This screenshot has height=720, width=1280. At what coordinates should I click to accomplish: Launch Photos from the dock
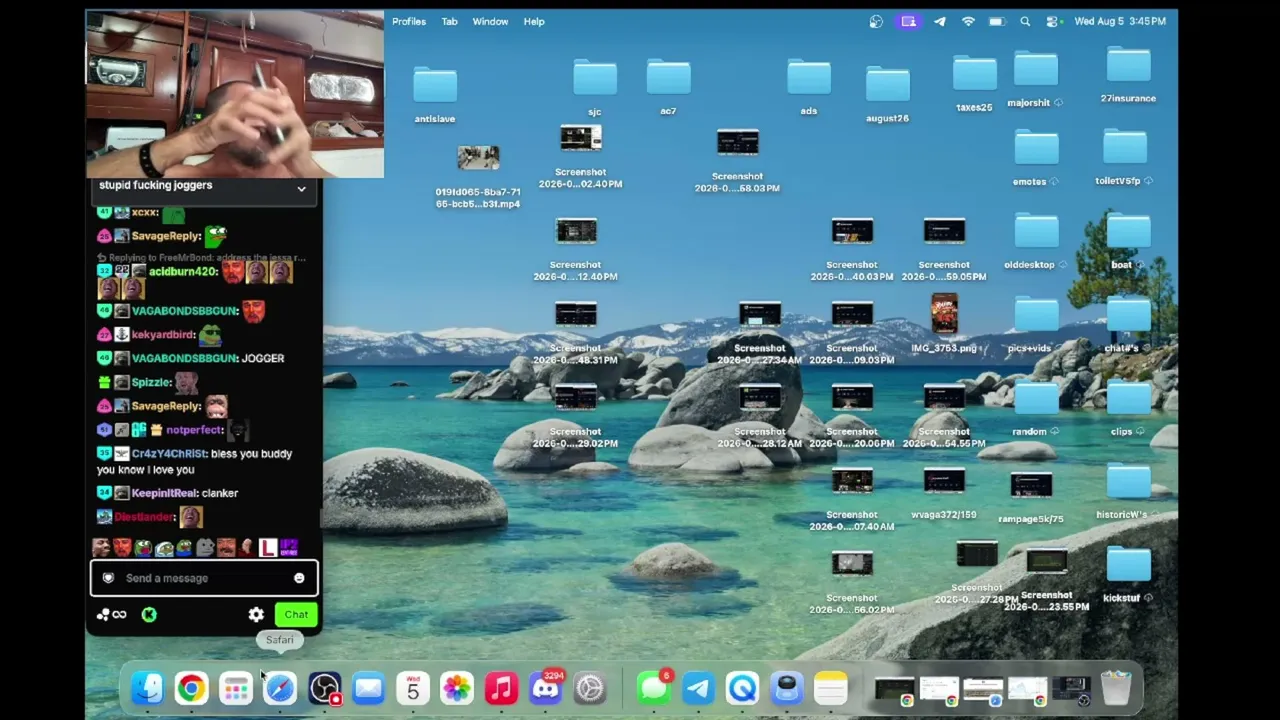(x=456, y=688)
